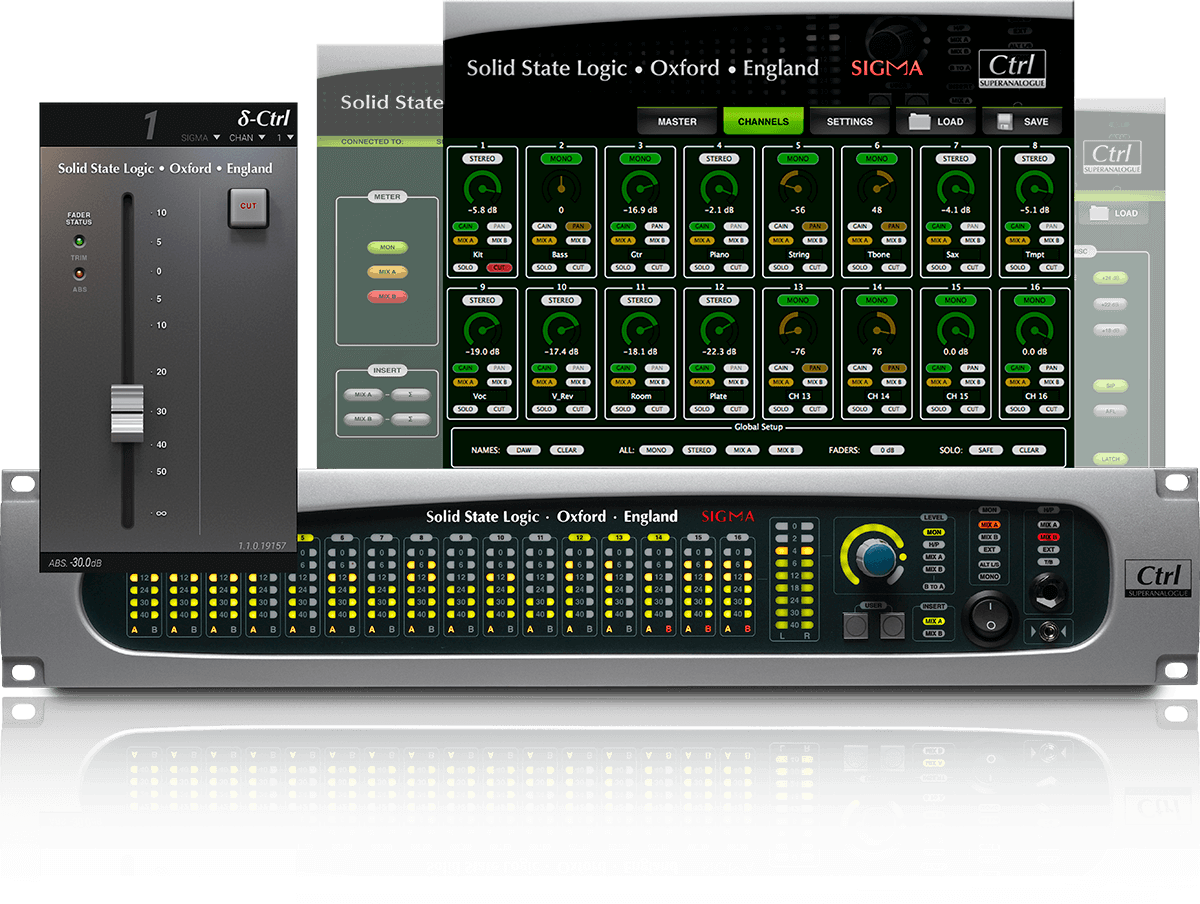This screenshot has width=1200, height=904.
Task: Toggle MIX A on the Voc channel
Action: [466, 382]
